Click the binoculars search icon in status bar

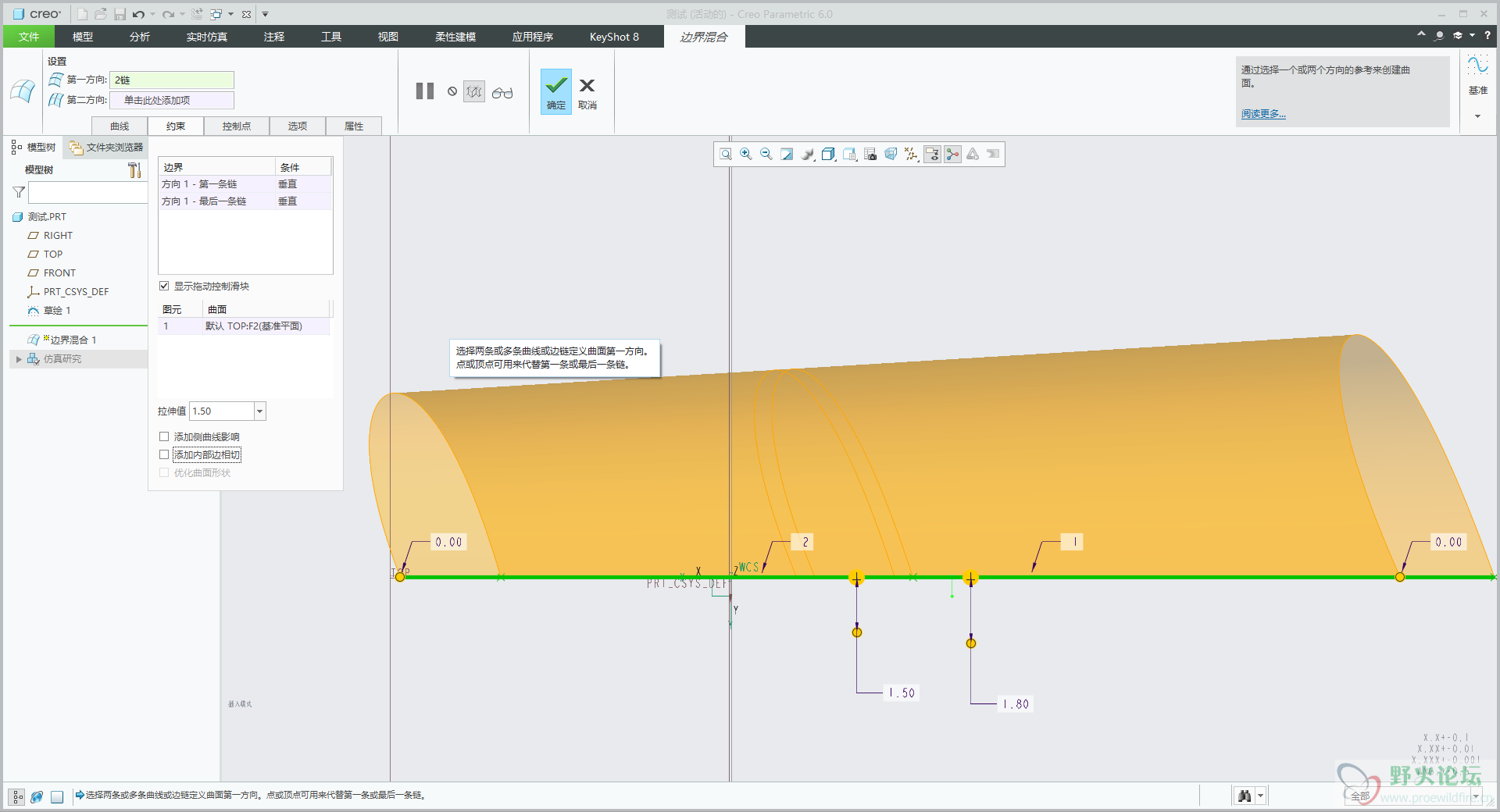1245,796
